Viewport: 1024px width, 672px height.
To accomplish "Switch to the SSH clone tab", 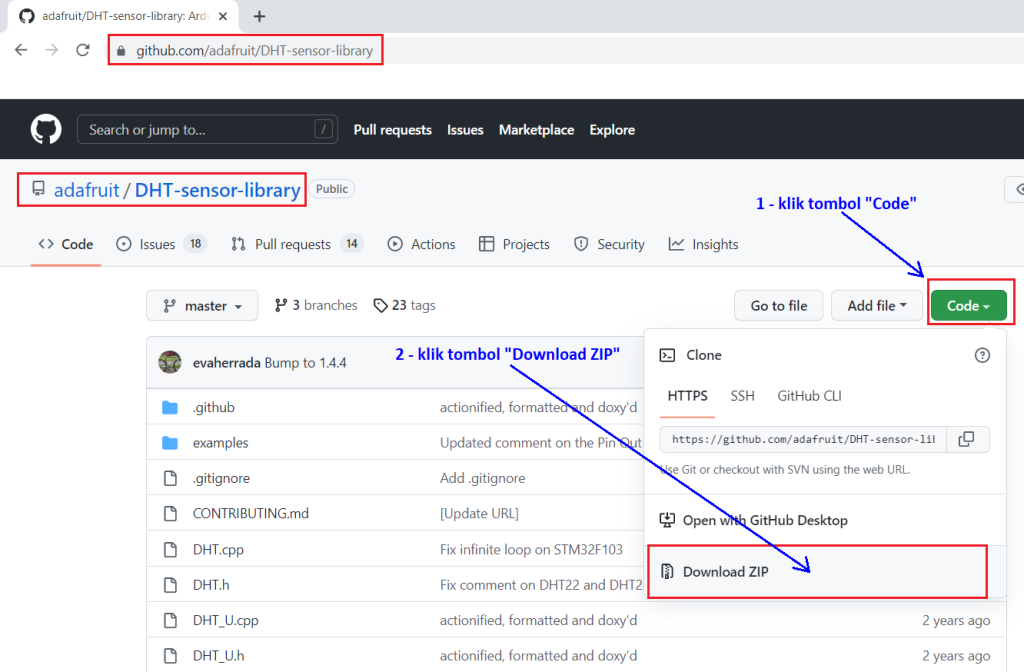I will pyautogui.click(x=742, y=396).
